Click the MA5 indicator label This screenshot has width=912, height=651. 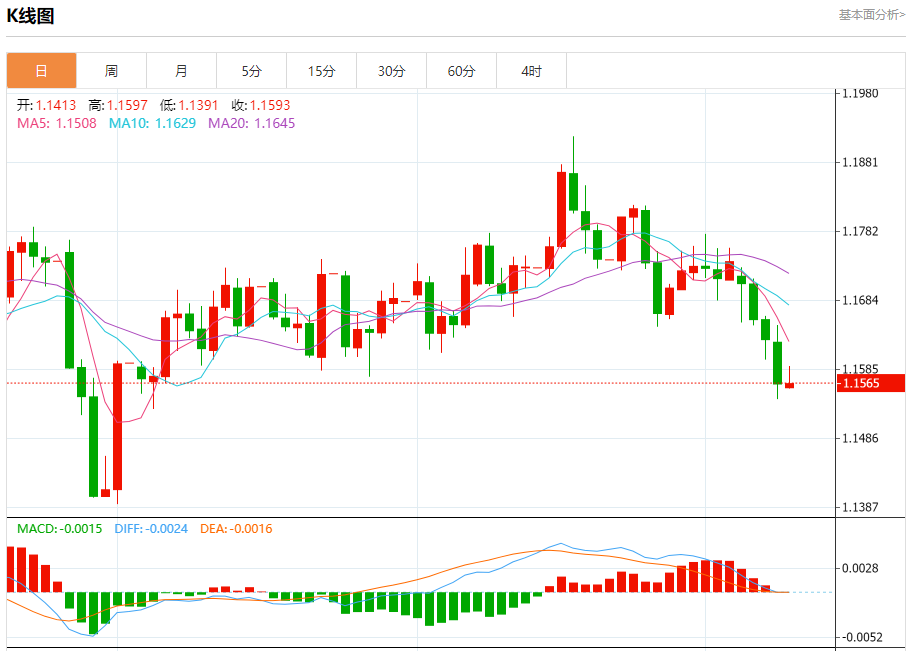tap(57, 123)
